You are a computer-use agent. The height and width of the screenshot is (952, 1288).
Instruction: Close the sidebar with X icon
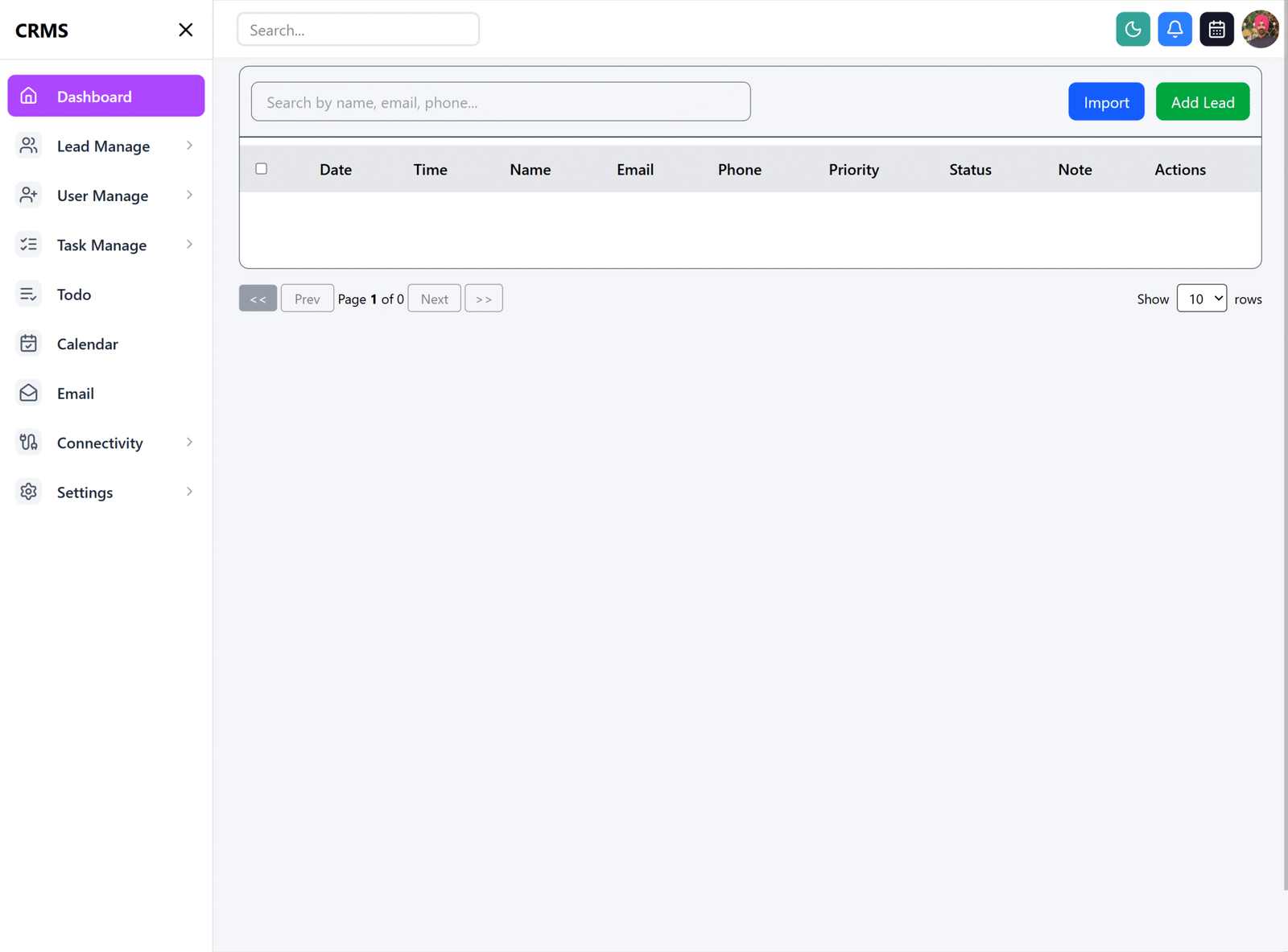pos(185,30)
